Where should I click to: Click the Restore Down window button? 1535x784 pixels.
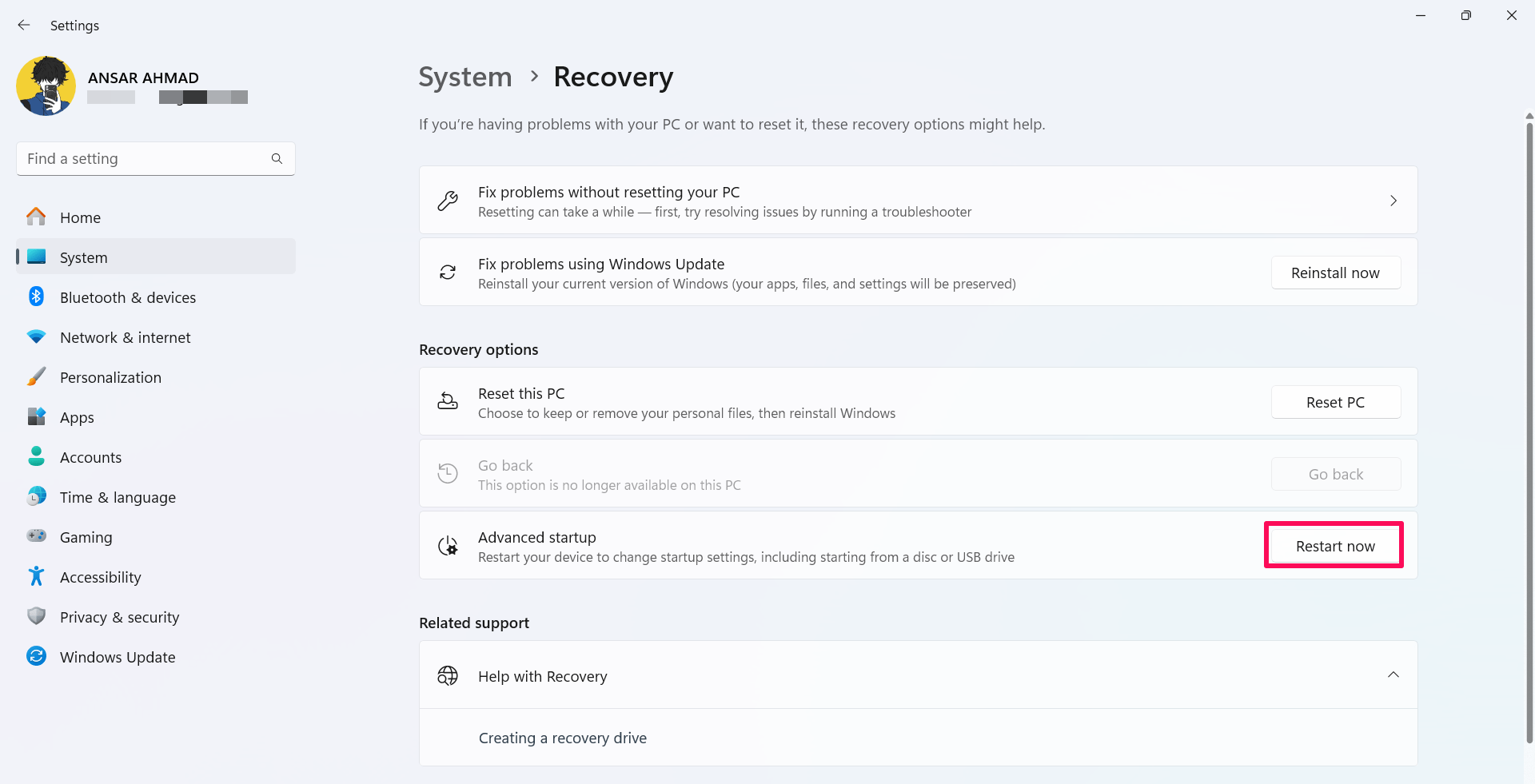pos(1466,15)
